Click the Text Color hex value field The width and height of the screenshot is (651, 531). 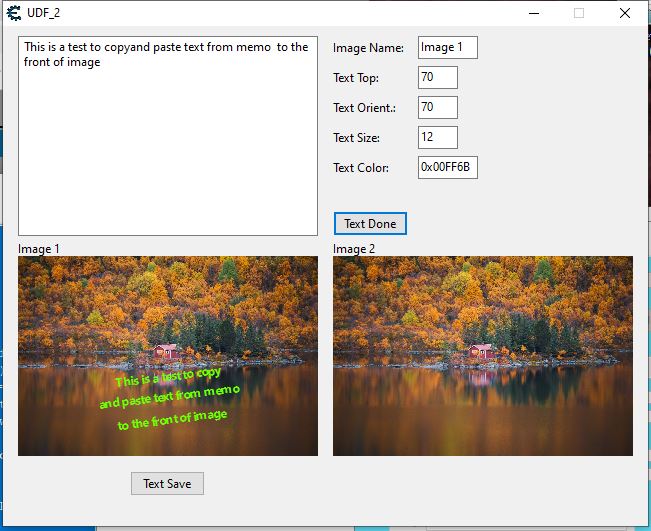447,167
